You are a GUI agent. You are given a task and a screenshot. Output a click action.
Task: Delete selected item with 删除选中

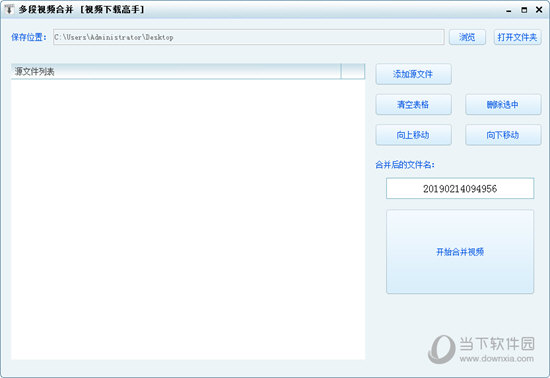click(503, 104)
